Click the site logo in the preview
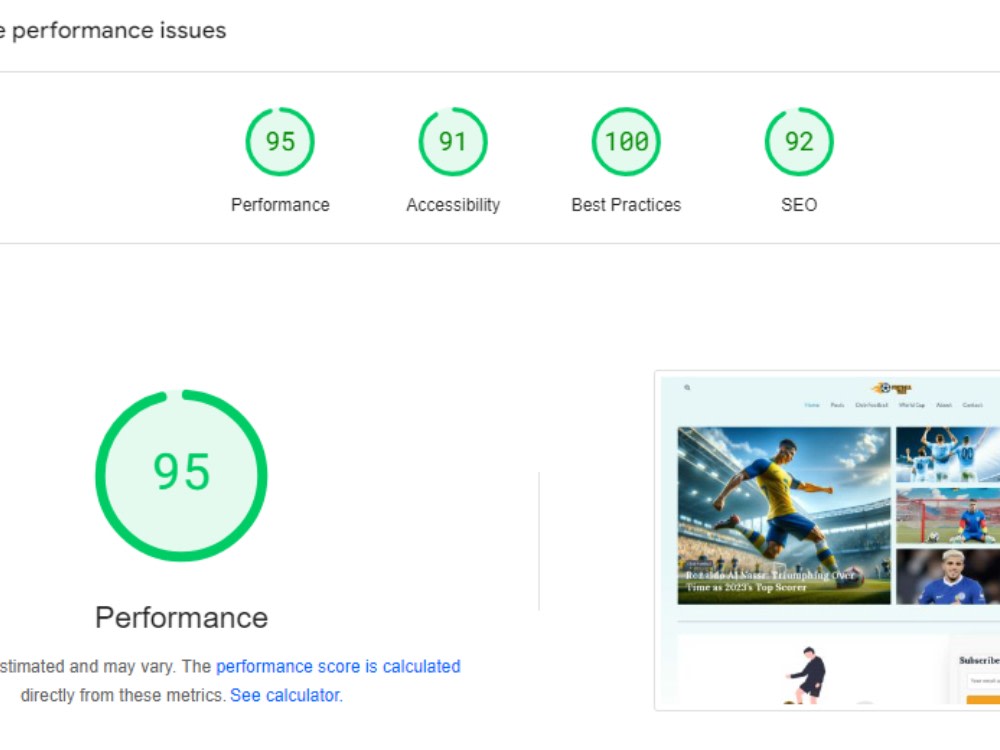This screenshot has height=750, width=1000. tap(892, 388)
